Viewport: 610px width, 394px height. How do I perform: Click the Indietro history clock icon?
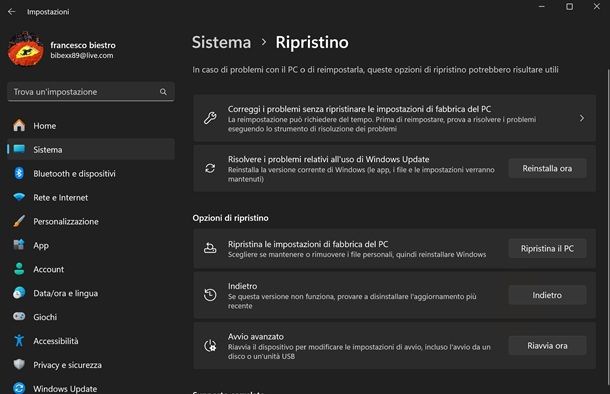pos(210,295)
